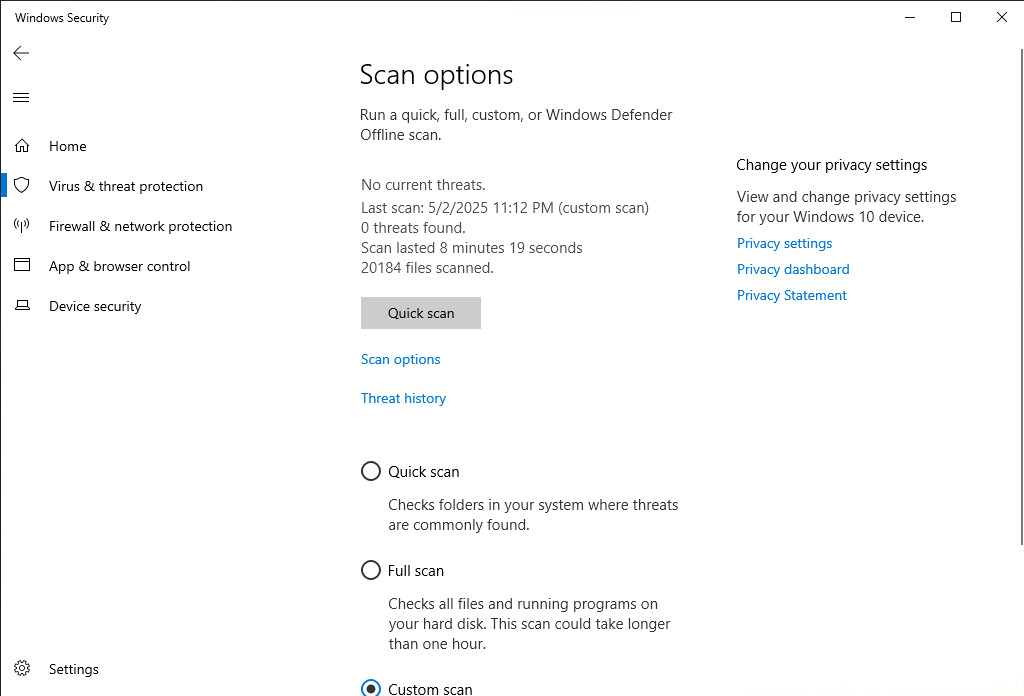1024x696 pixels.
Task: Open Settings in the sidebar
Action: (x=74, y=669)
